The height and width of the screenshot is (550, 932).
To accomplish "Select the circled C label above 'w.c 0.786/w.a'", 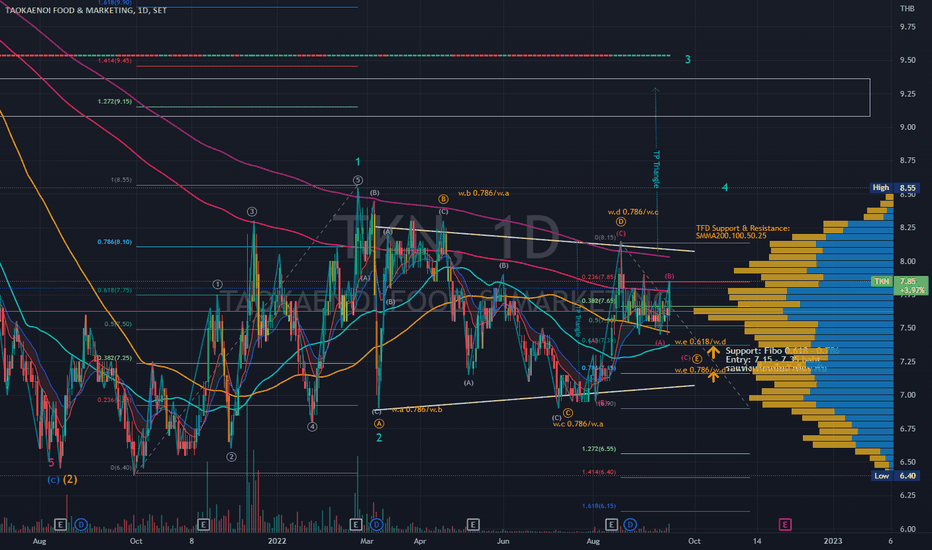I will click(568, 413).
